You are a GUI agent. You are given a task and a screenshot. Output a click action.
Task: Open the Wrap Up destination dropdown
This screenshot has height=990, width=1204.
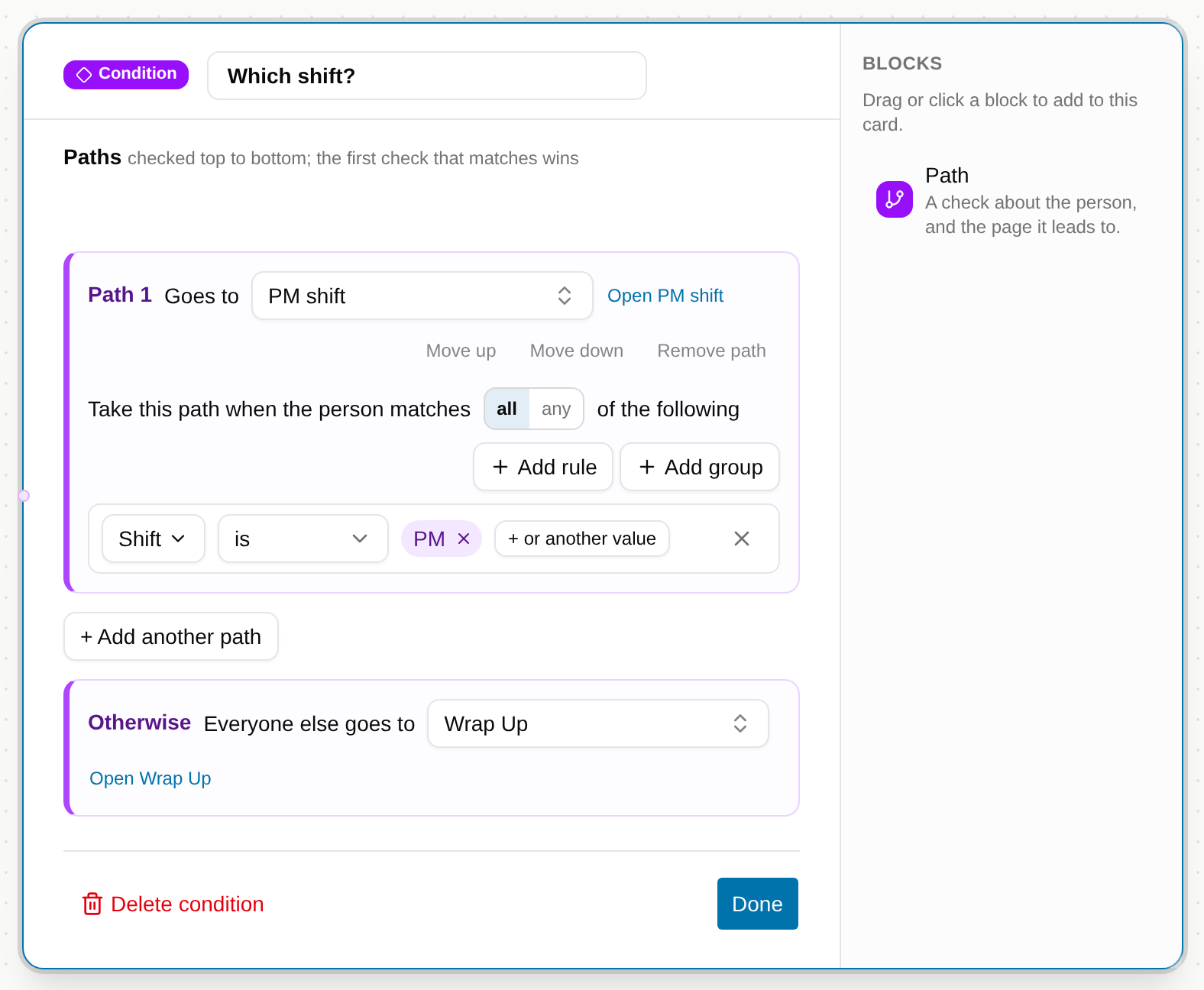coord(598,723)
